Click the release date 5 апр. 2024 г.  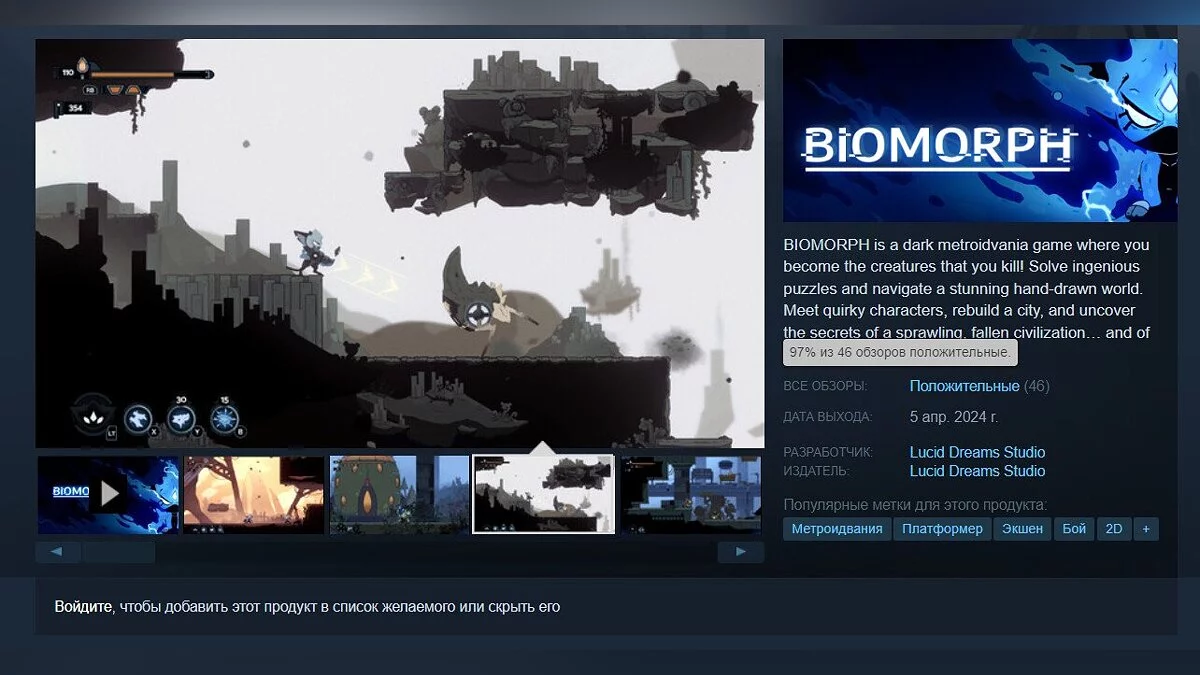click(x=954, y=416)
